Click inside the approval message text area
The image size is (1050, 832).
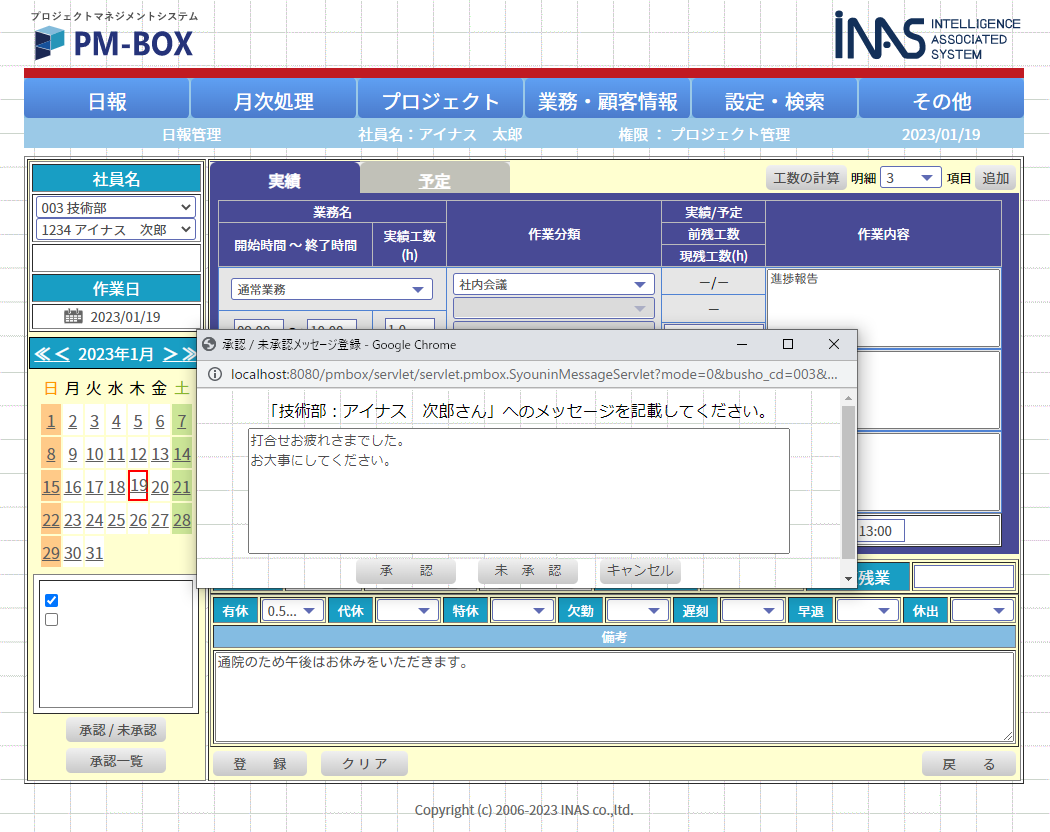(x=518, y=500)
